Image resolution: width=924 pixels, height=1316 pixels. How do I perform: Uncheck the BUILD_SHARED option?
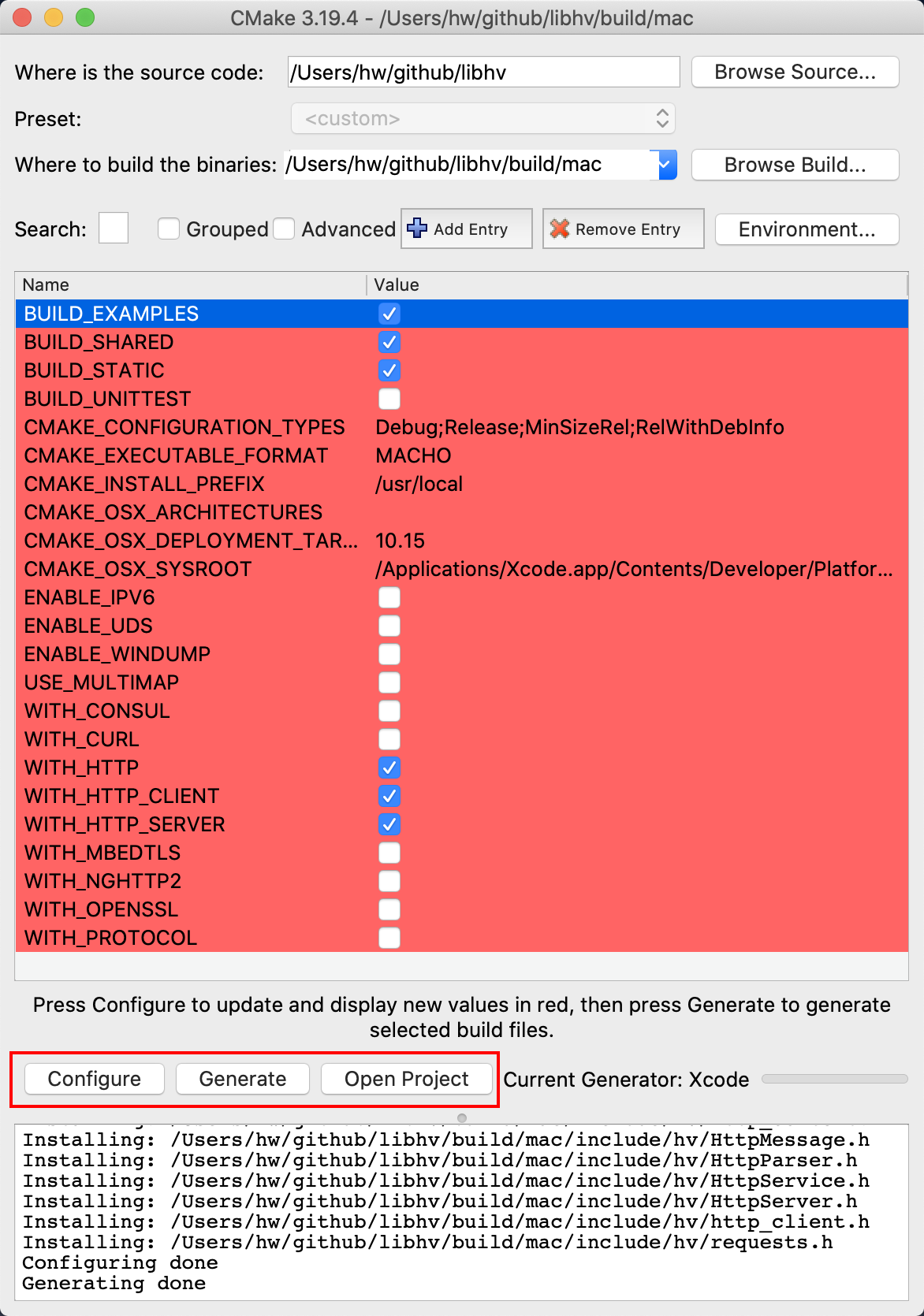tap(389, 342)
